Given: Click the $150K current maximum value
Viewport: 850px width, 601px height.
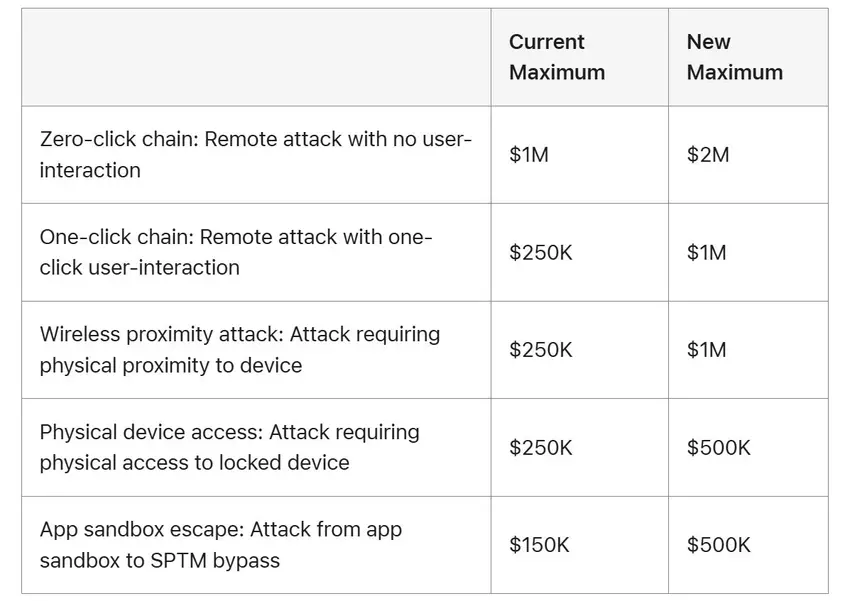Looking at the screenshot, I should pyautogui.click(x=539, y=545).
